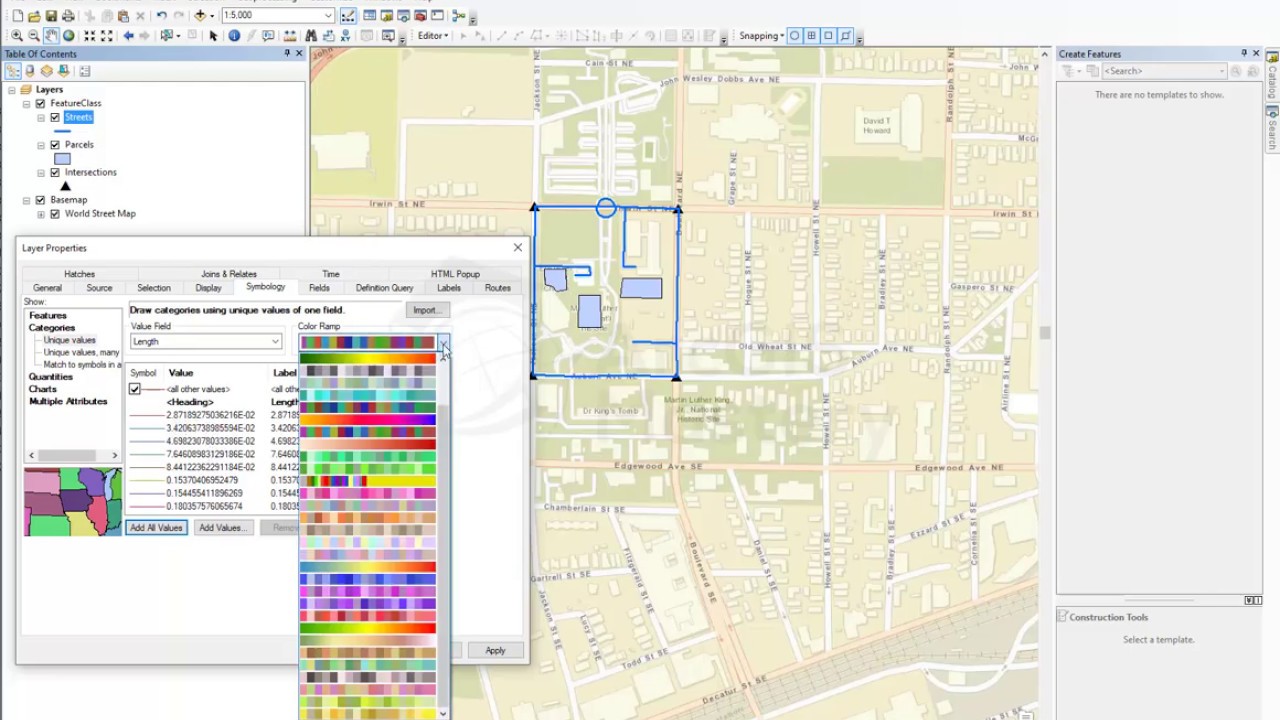Open the Editor dropdown menu
The height and width of the screenshot is (720, 1280).
click(432, 36)
